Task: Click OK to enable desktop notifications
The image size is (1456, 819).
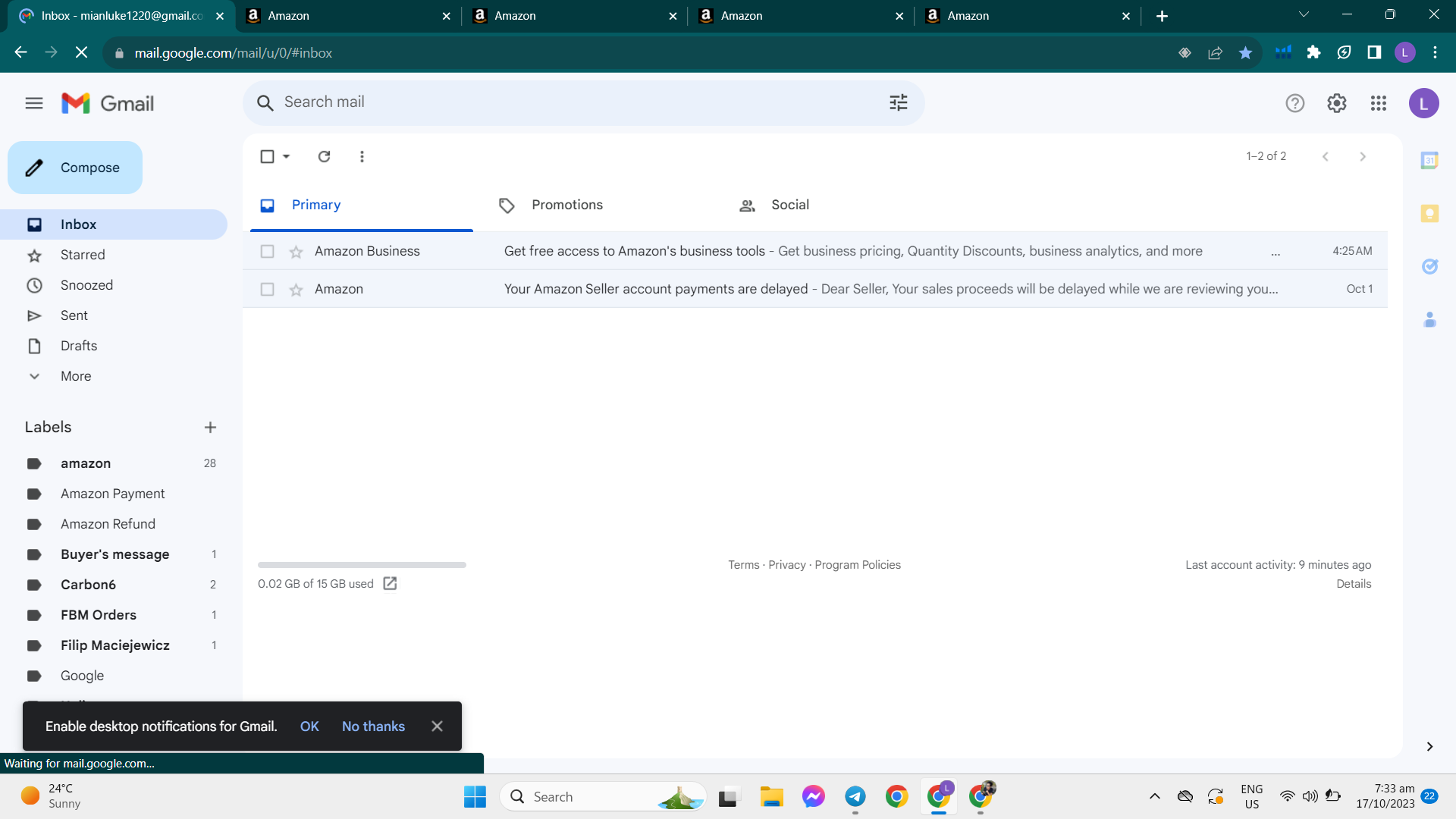Action: click(x=309, y=726)
